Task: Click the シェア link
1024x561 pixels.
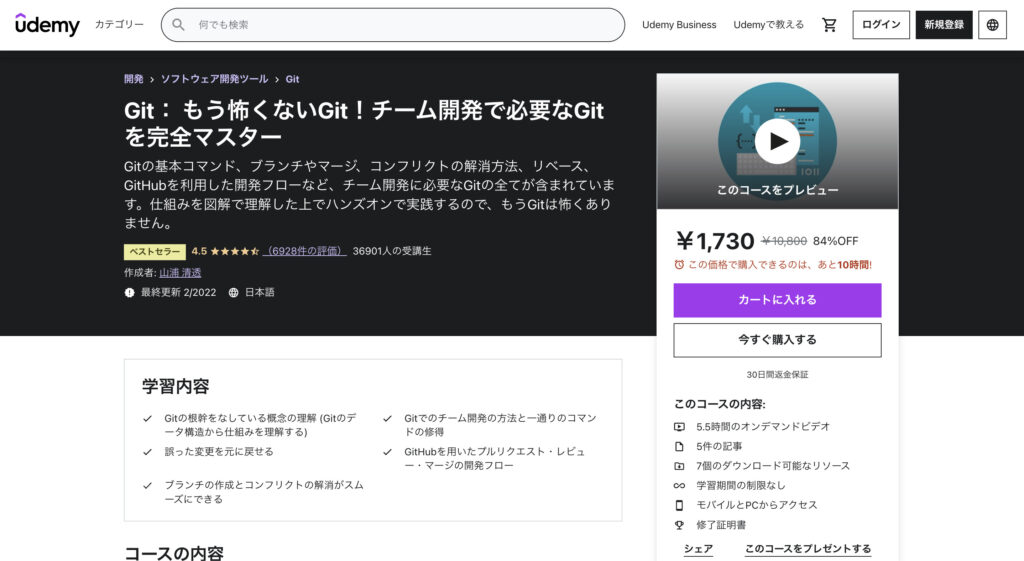Action: point(697,549)
